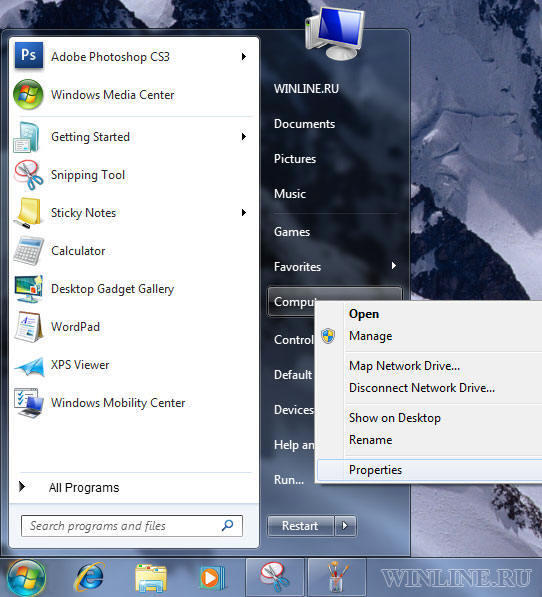Open Default Programs entry
The height and width of the screenshot is (597, 542).
click(293, 375)
